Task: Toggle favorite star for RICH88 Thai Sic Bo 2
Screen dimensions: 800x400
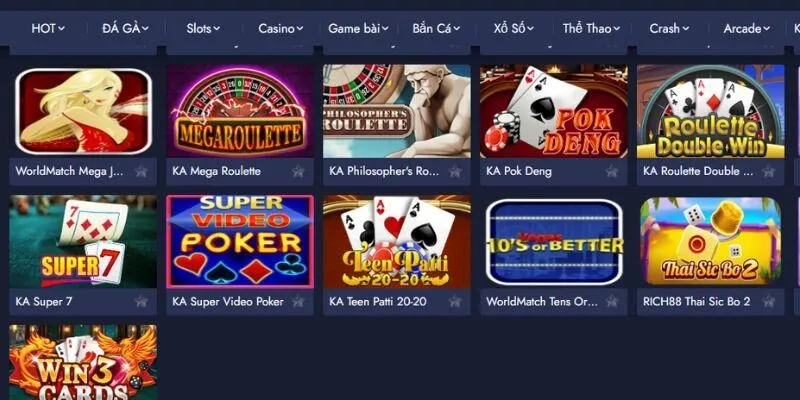Action: click(768, 302)
